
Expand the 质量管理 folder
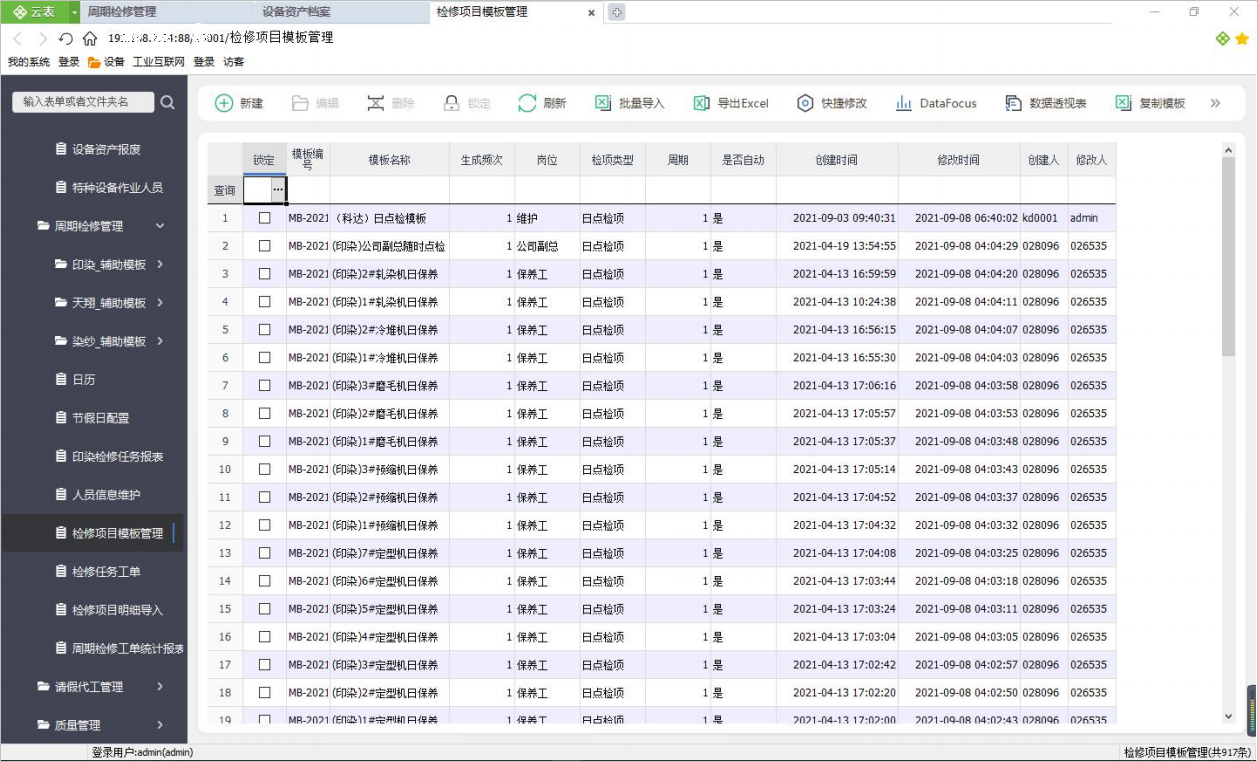[x=160, y=725]
